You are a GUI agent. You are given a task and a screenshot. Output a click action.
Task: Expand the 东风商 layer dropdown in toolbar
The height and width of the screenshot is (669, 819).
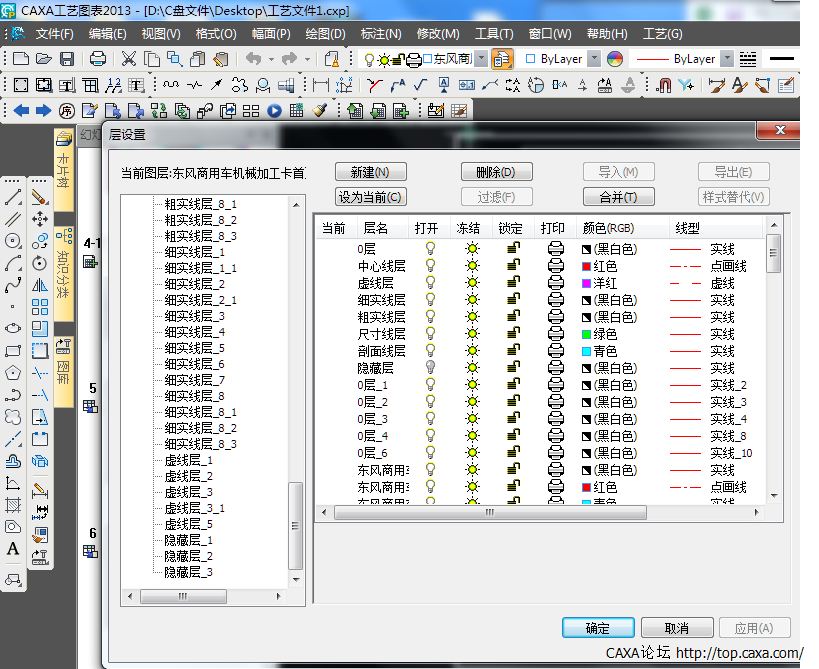[482, 59]
